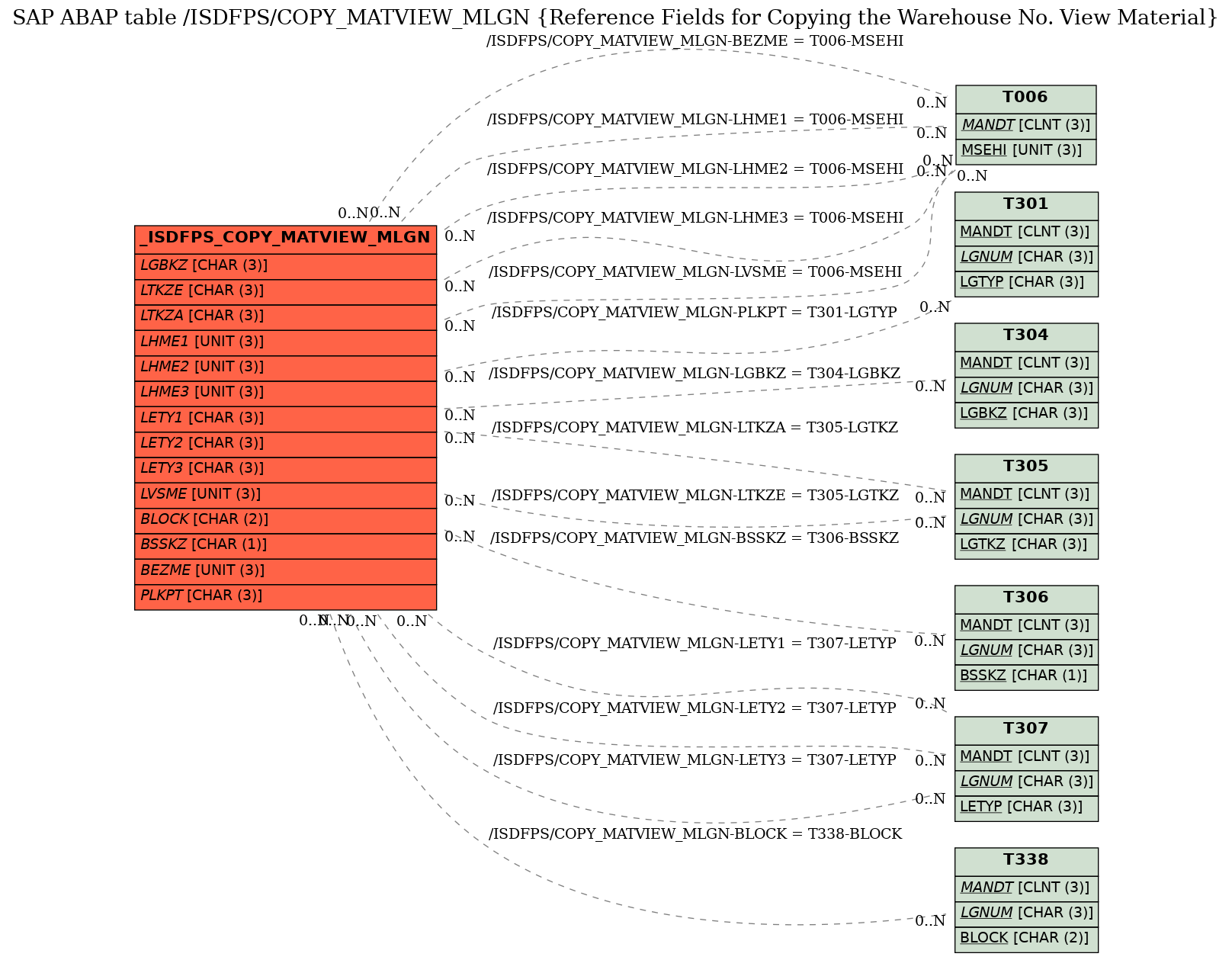Click LGNUM [CHAR (3)] row in T301
Viewport: 1232px width, 960px height.
1026,258
